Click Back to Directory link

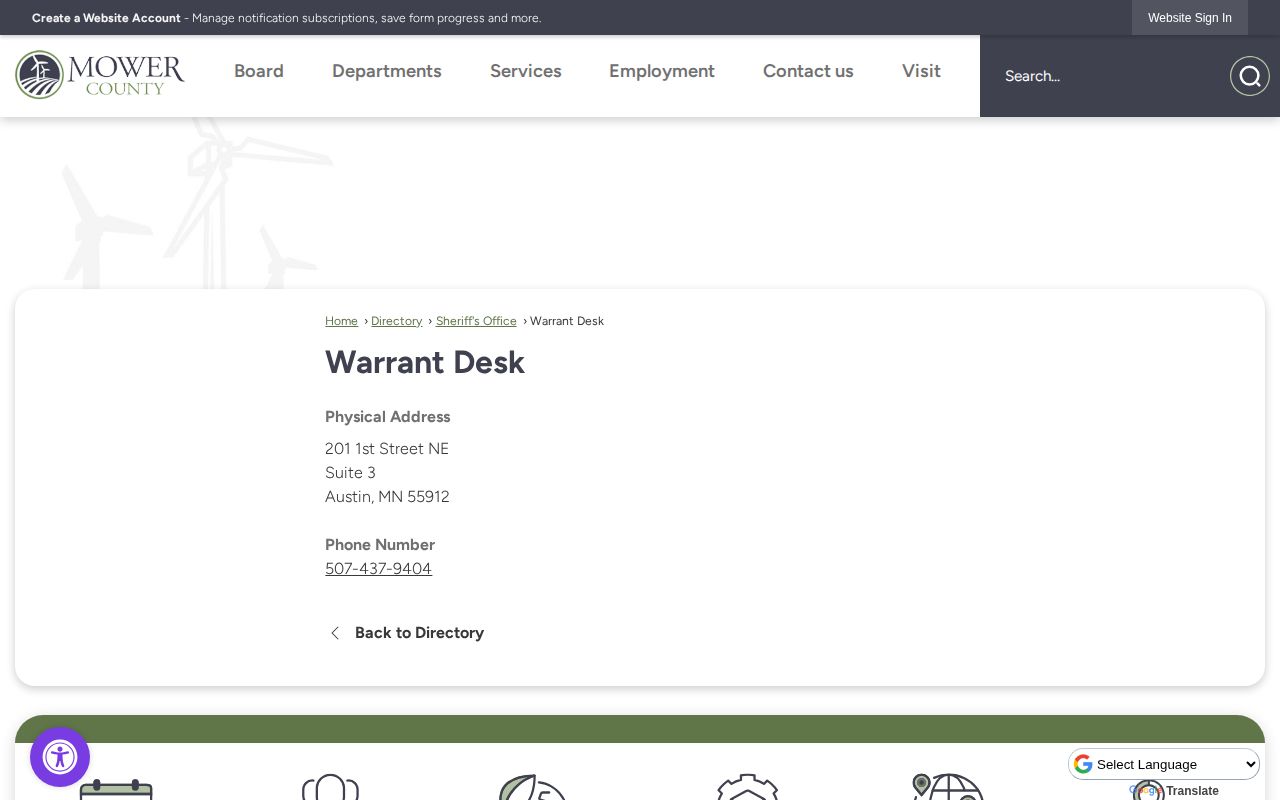pyautogui.click(x=419, y=633)
